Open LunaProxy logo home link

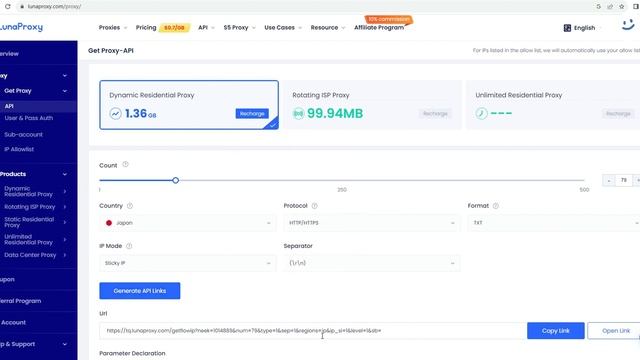tap(21, 27)
